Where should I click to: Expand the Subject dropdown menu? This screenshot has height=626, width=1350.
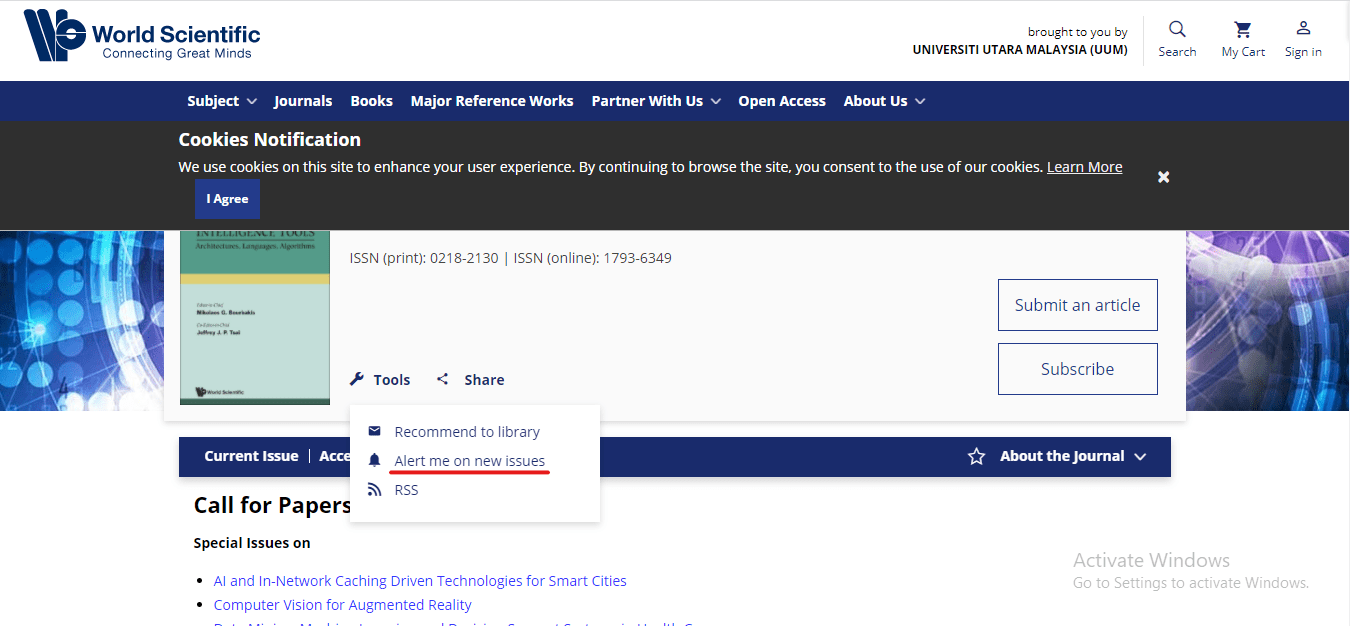click(x=222, y=101)
